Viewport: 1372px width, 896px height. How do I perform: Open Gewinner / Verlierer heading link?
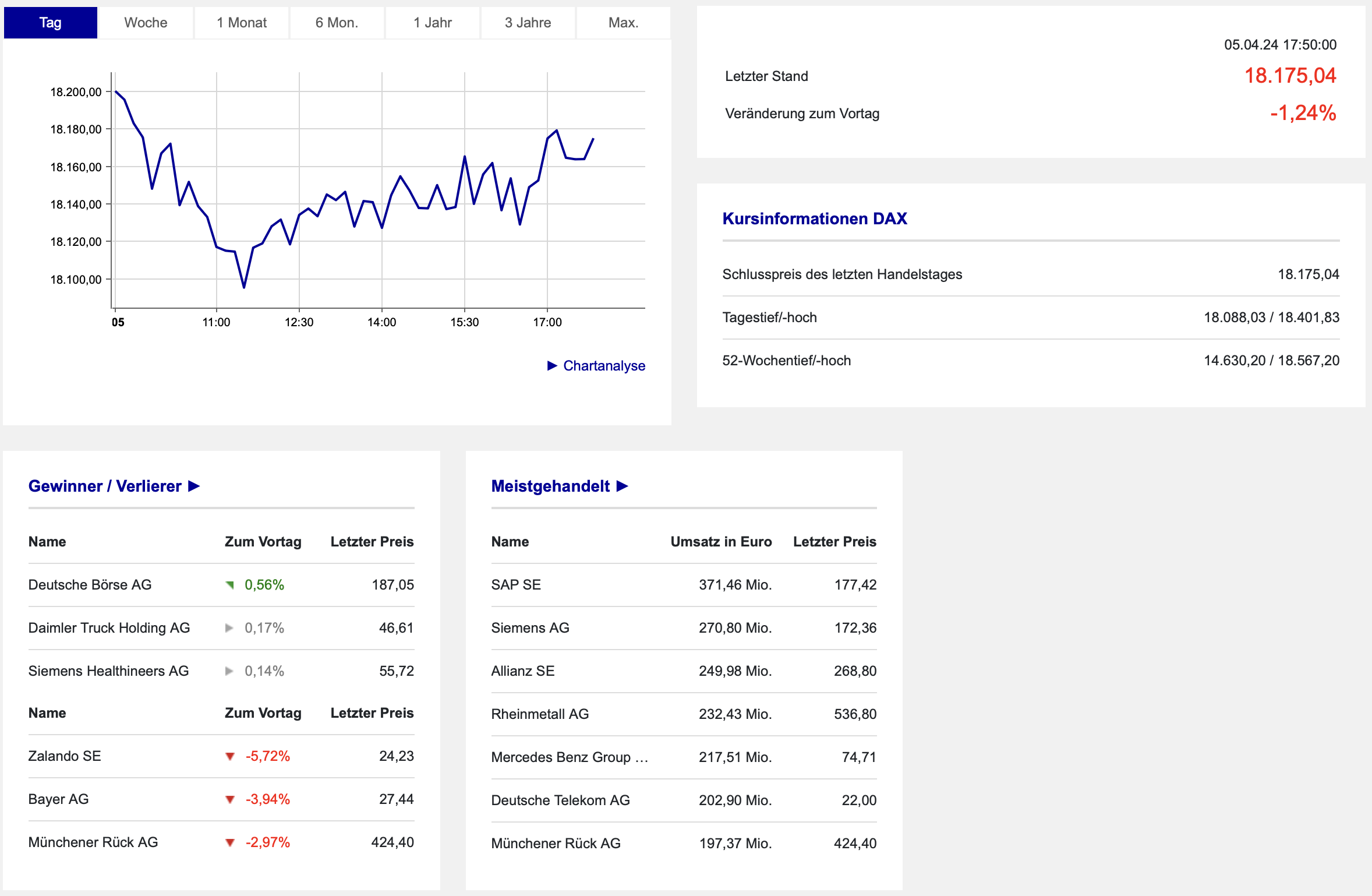(105, 486)
